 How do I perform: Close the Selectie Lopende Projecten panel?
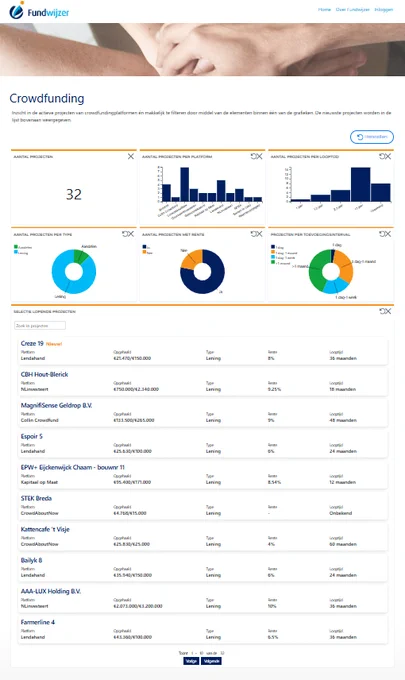tap(388, 311)
